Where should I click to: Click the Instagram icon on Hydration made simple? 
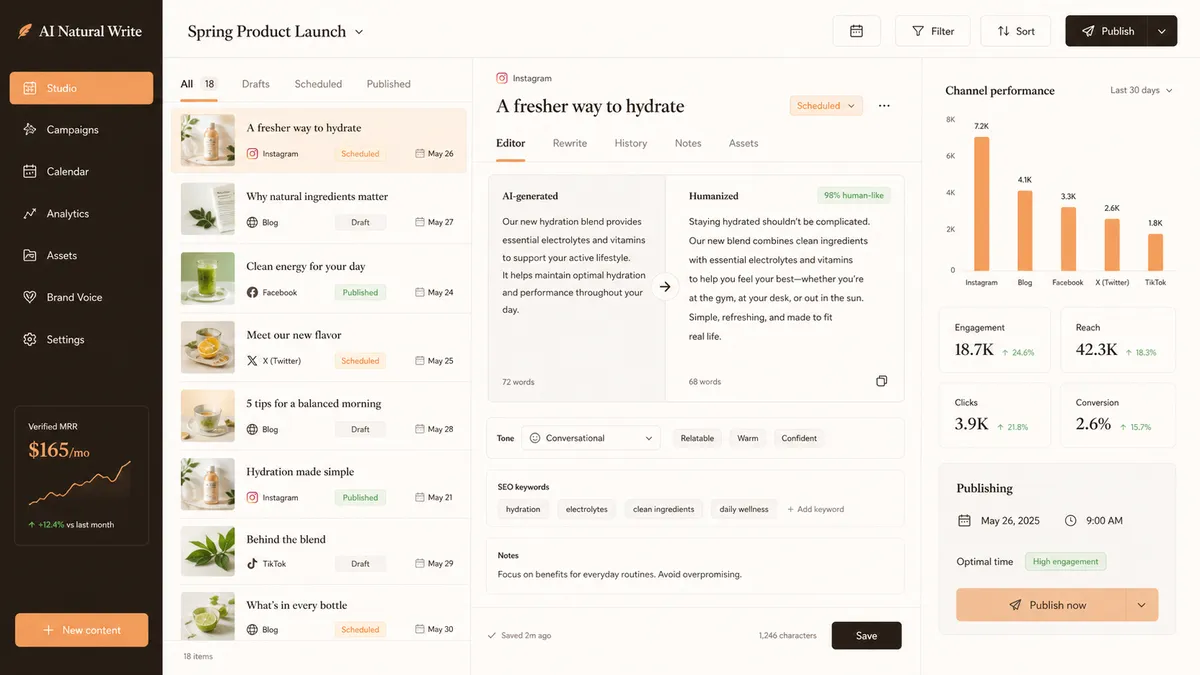pyautogui.click(x=252, y=497)
